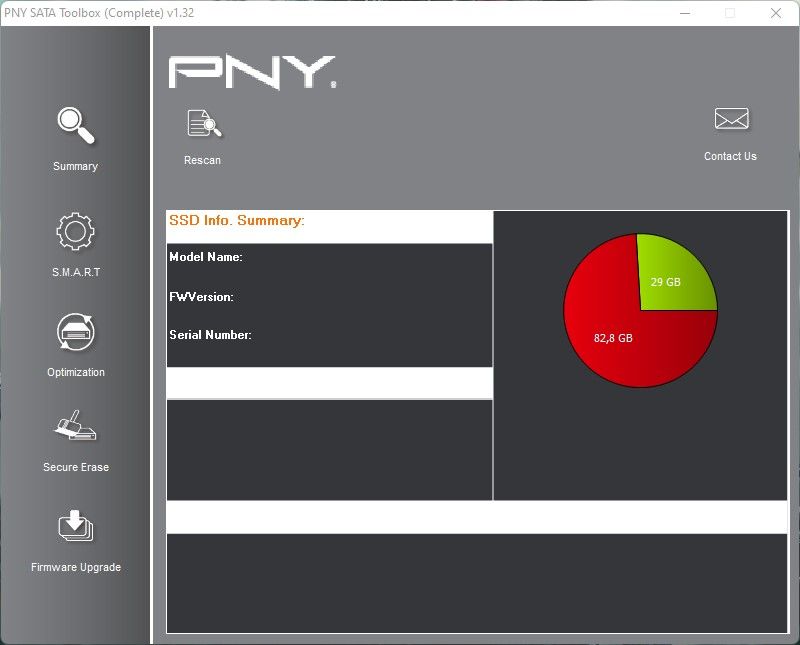Open the Summary magnifier icon
The height and width of the screenshot is (645, 800).
coord(76,125)
